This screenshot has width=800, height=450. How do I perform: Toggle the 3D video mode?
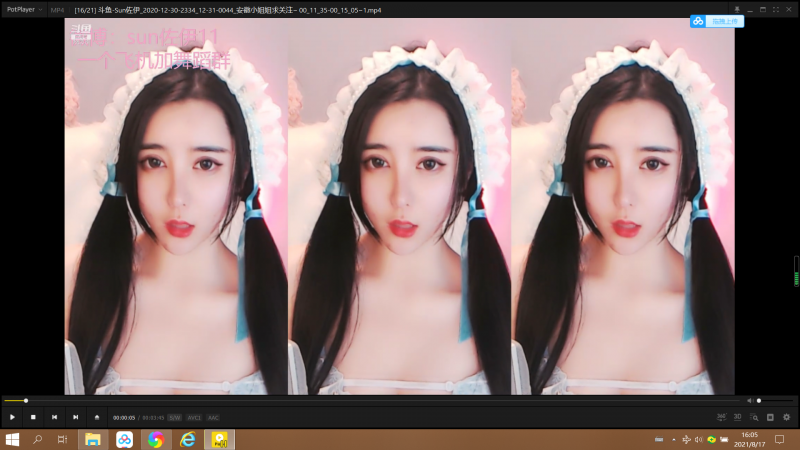coord(737,417)
